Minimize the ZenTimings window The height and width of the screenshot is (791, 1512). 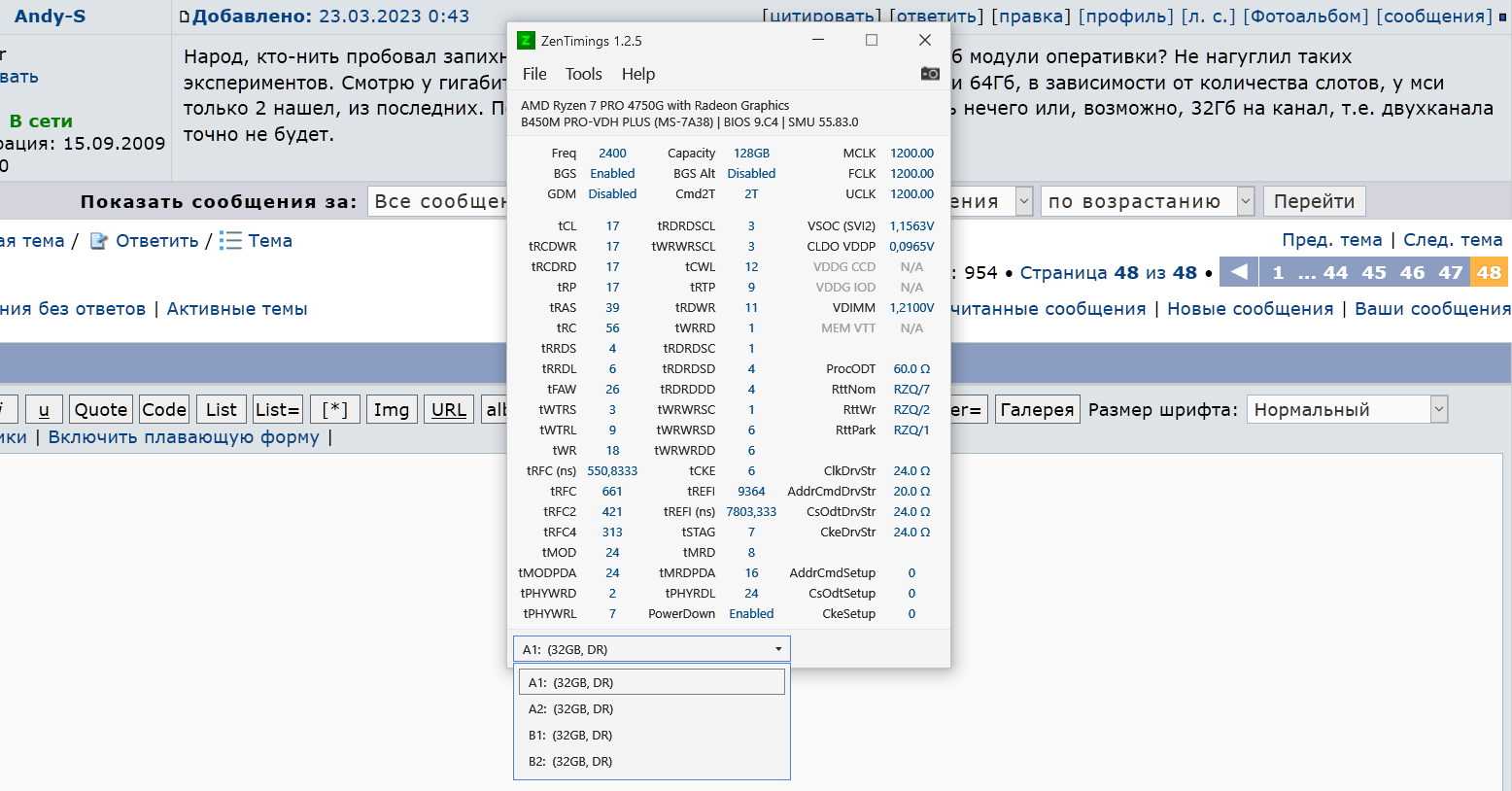[x=818, y=40]
